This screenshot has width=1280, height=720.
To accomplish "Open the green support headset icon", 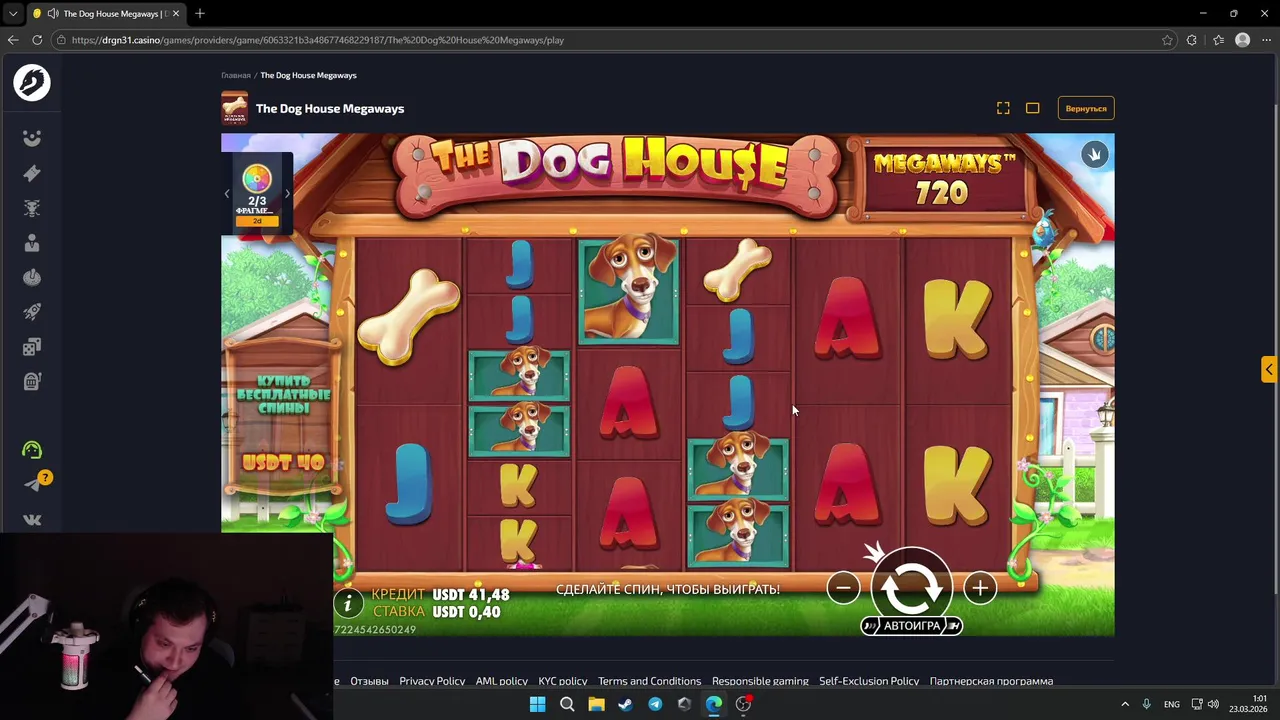I will [32, 450].
